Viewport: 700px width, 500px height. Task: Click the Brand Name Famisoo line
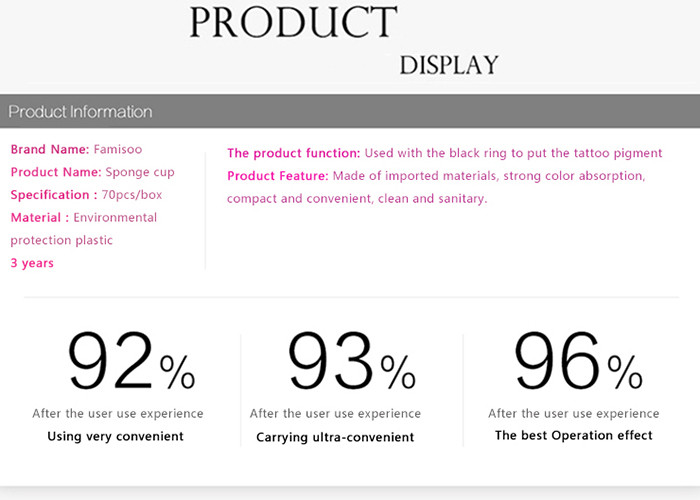coord(76,149)
